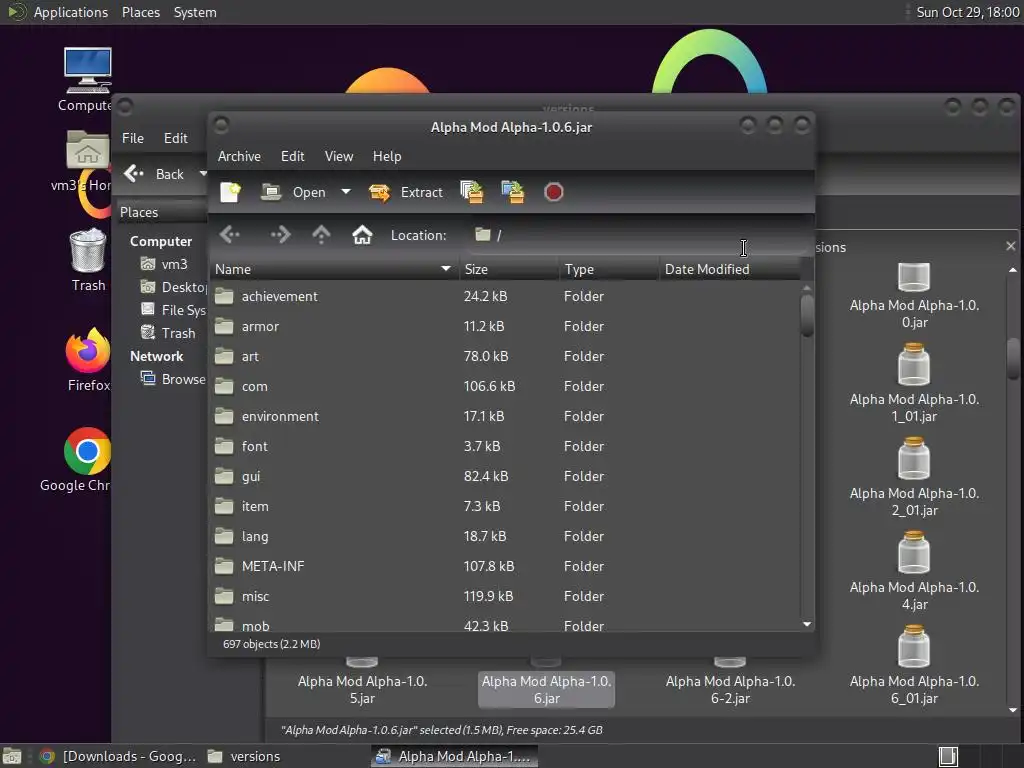Stop the current operation red icon
Screen dimensions: 1024x768
(553, 192)
